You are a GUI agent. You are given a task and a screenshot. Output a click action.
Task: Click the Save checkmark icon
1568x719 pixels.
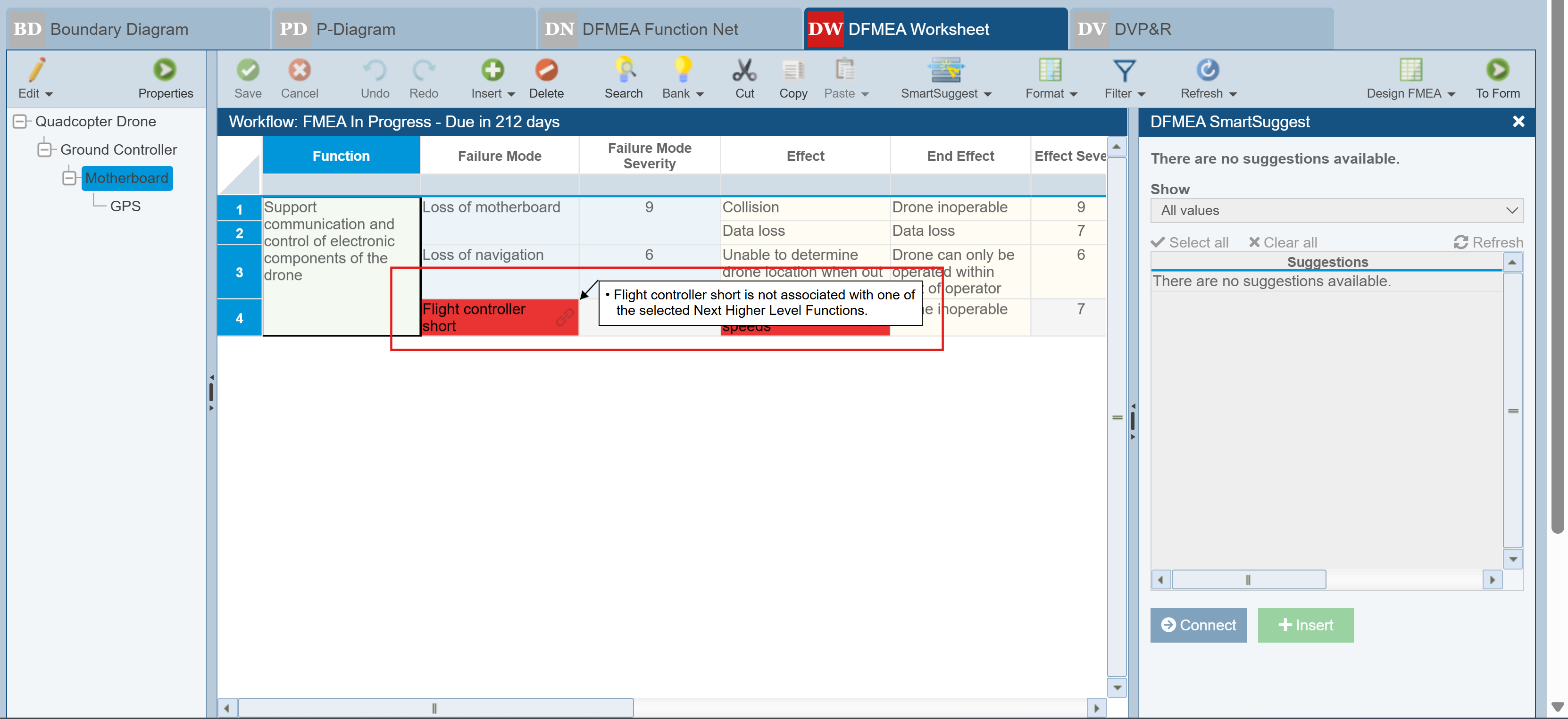pos(248,71)
